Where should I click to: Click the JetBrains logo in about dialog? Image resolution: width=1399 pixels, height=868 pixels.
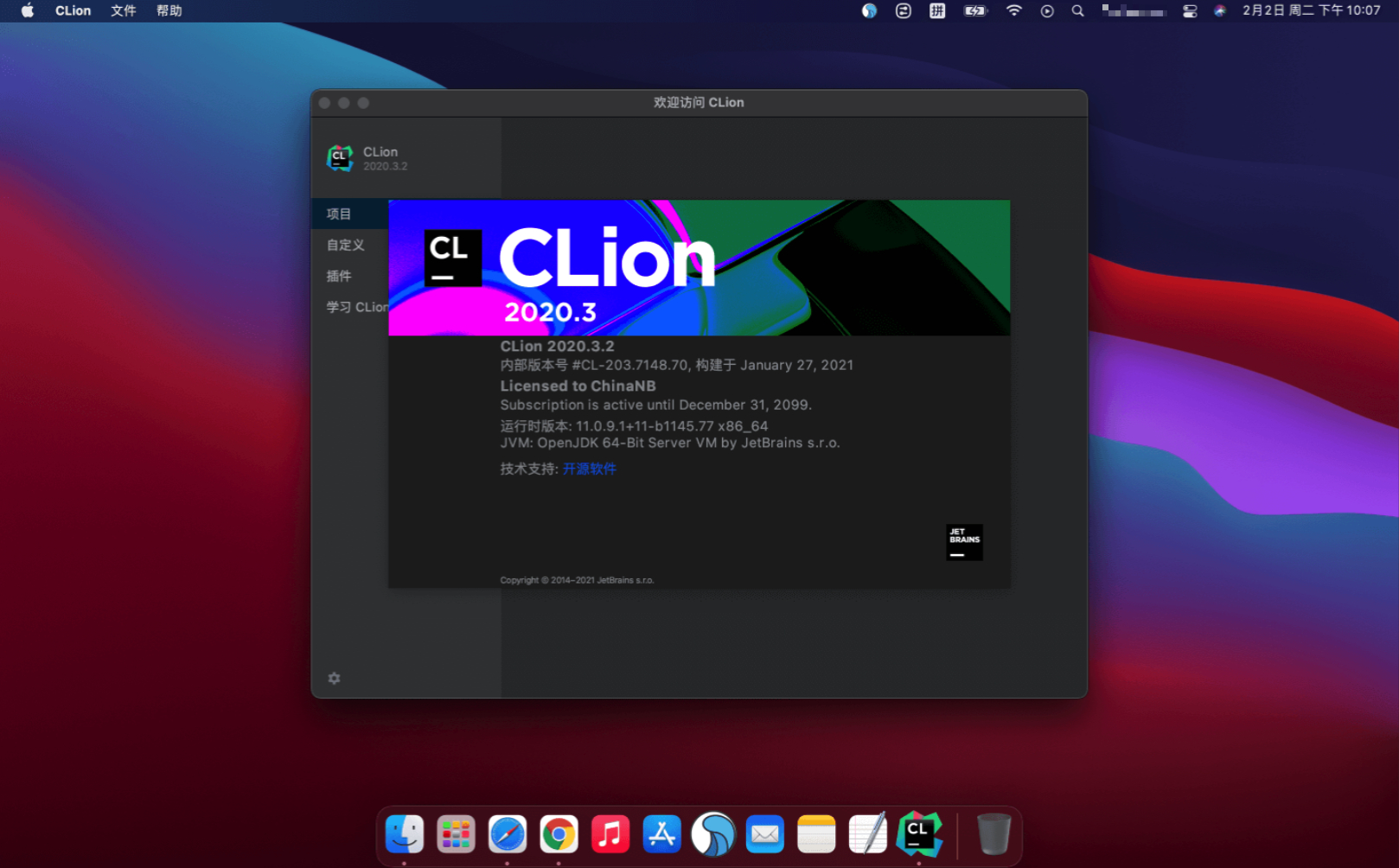[x=964, y=542]
